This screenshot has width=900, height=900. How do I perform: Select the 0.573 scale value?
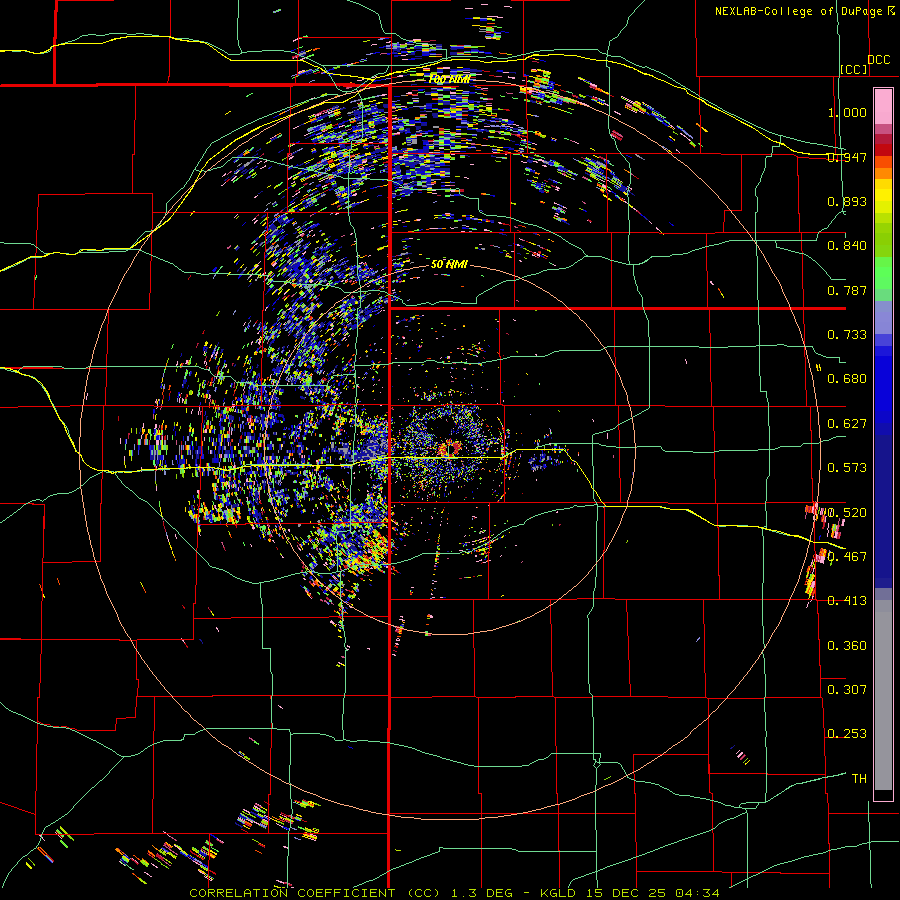pos(847,468)
